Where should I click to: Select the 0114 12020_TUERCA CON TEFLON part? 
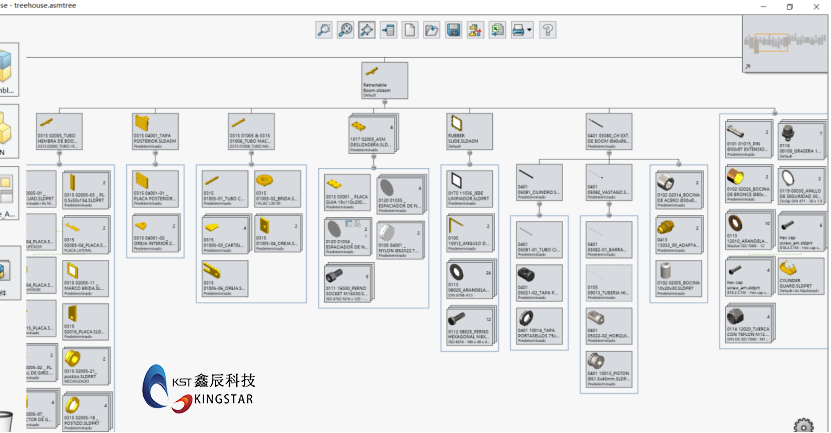point(748,323)
